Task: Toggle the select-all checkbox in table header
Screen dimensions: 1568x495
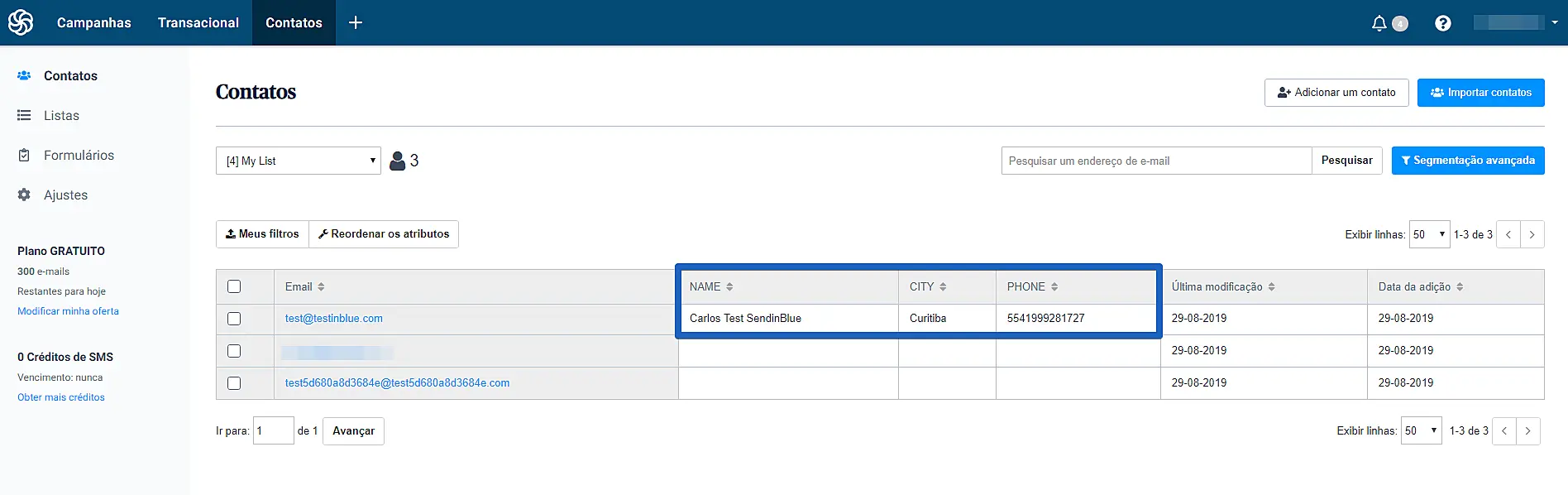Action: pyautogui.click(x=234, y=286)
